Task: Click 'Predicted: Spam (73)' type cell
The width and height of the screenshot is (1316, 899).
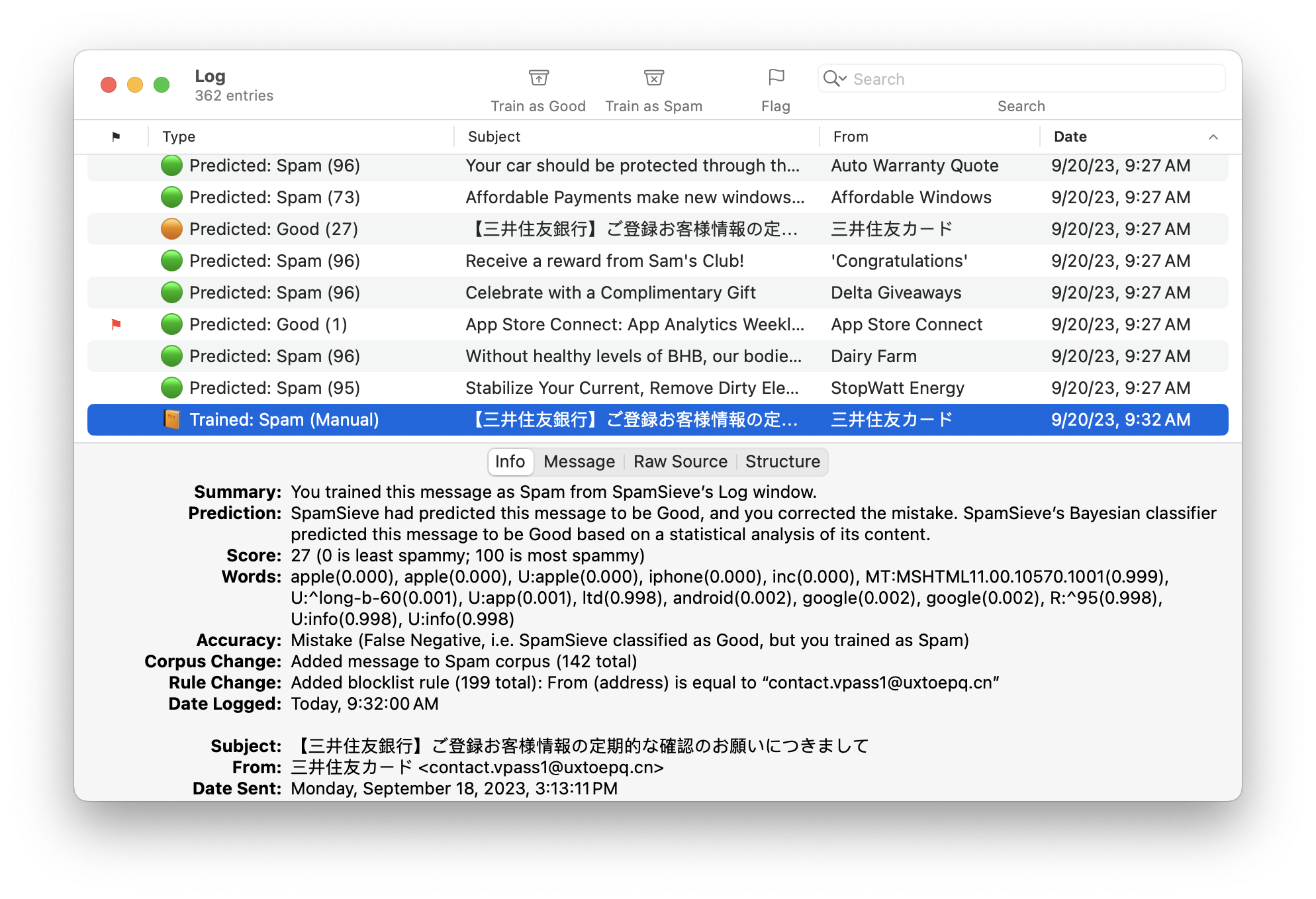Action: tap(275, 197)
